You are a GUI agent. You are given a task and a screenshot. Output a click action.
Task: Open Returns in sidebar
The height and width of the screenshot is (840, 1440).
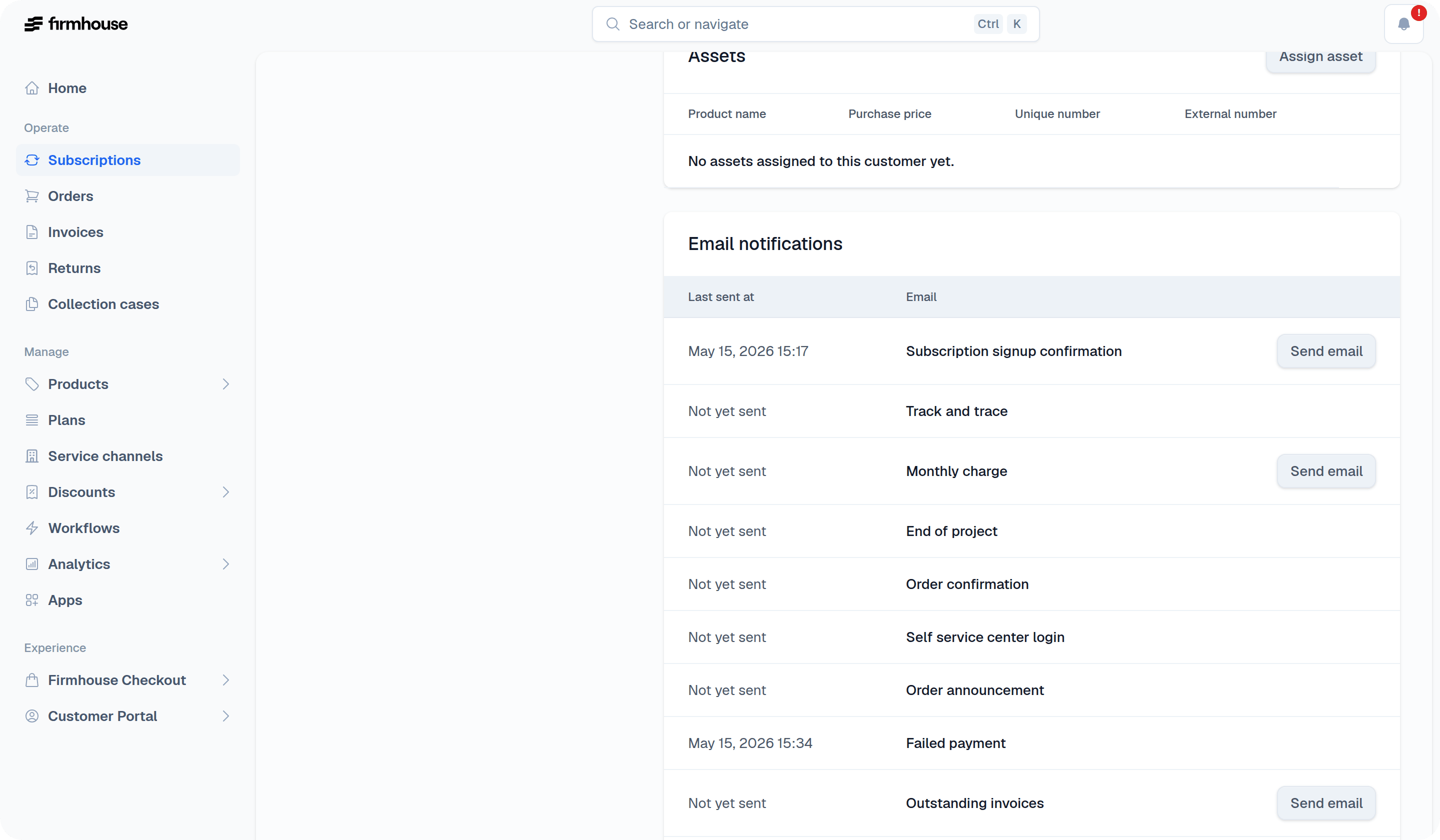(x=128, y=268)
